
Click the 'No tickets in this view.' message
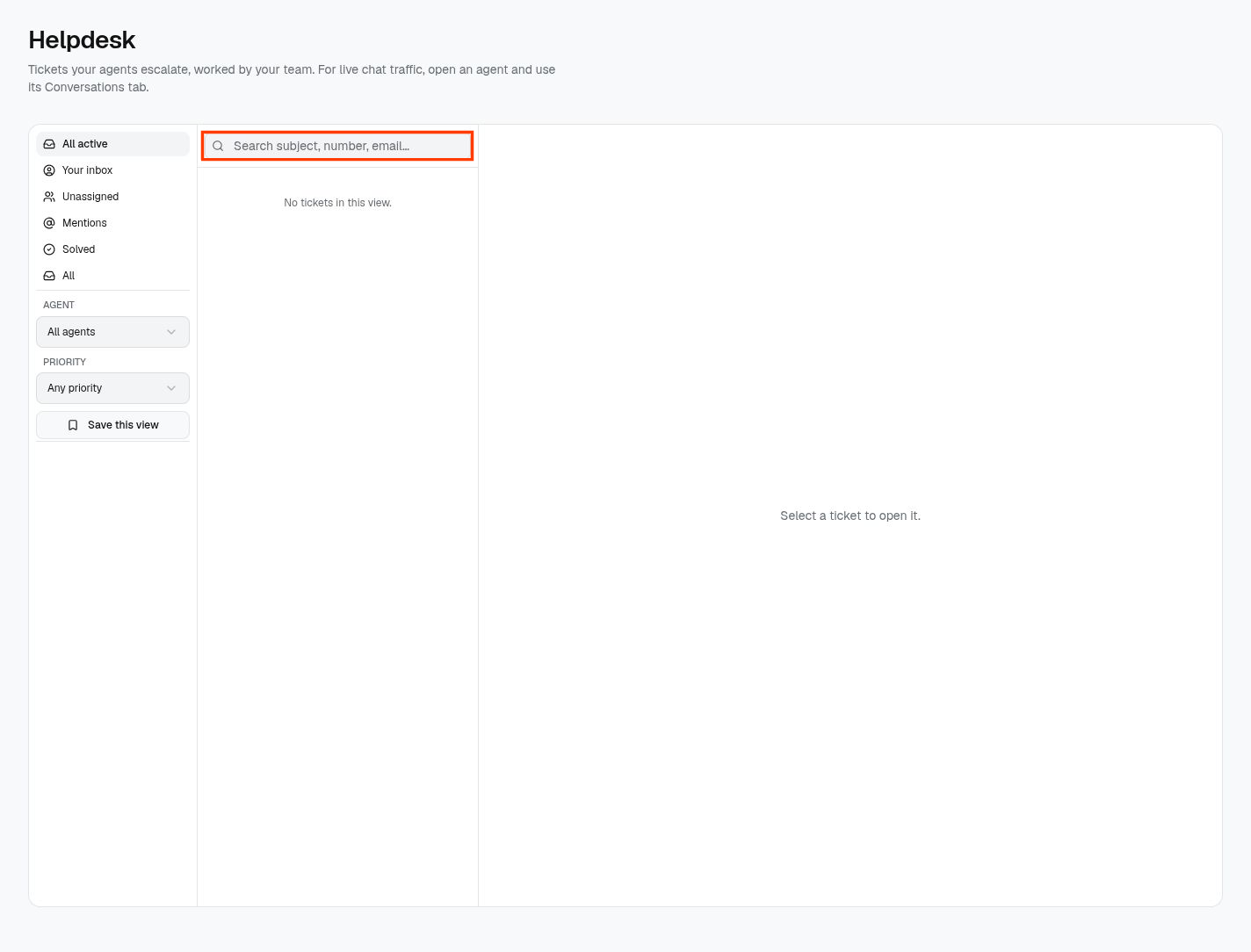tap(337, 203)
